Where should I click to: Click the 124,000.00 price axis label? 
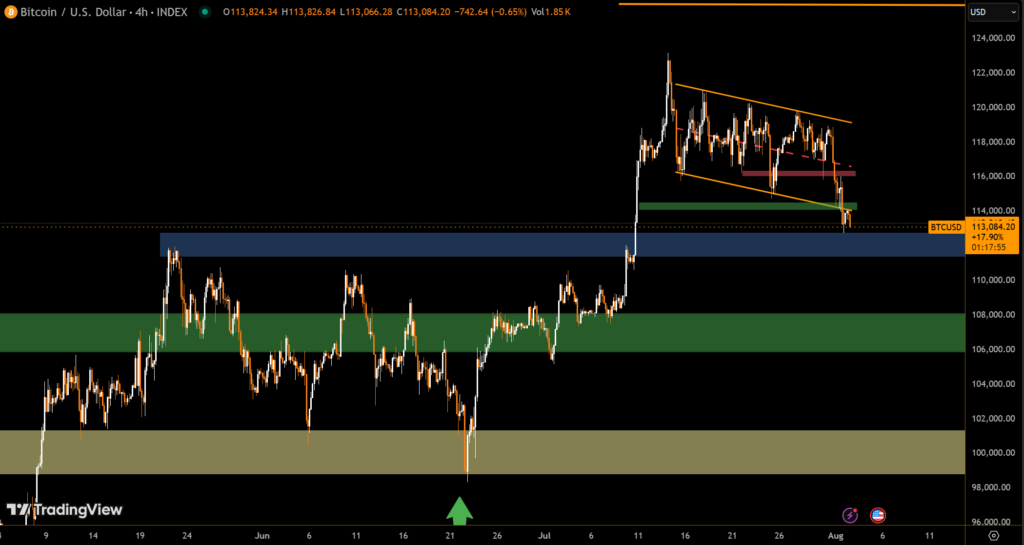(x=992, y=38)
